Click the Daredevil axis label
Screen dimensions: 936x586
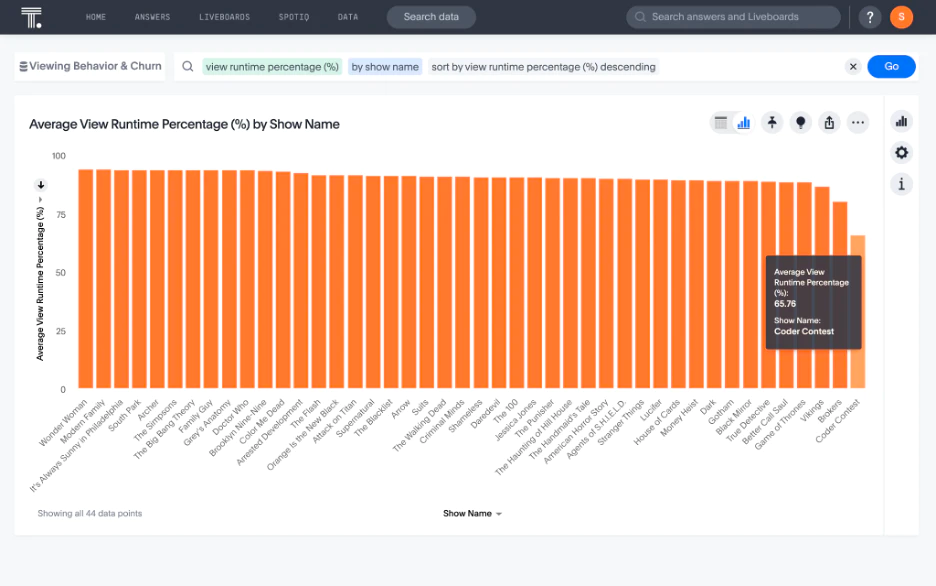point(485,413)
